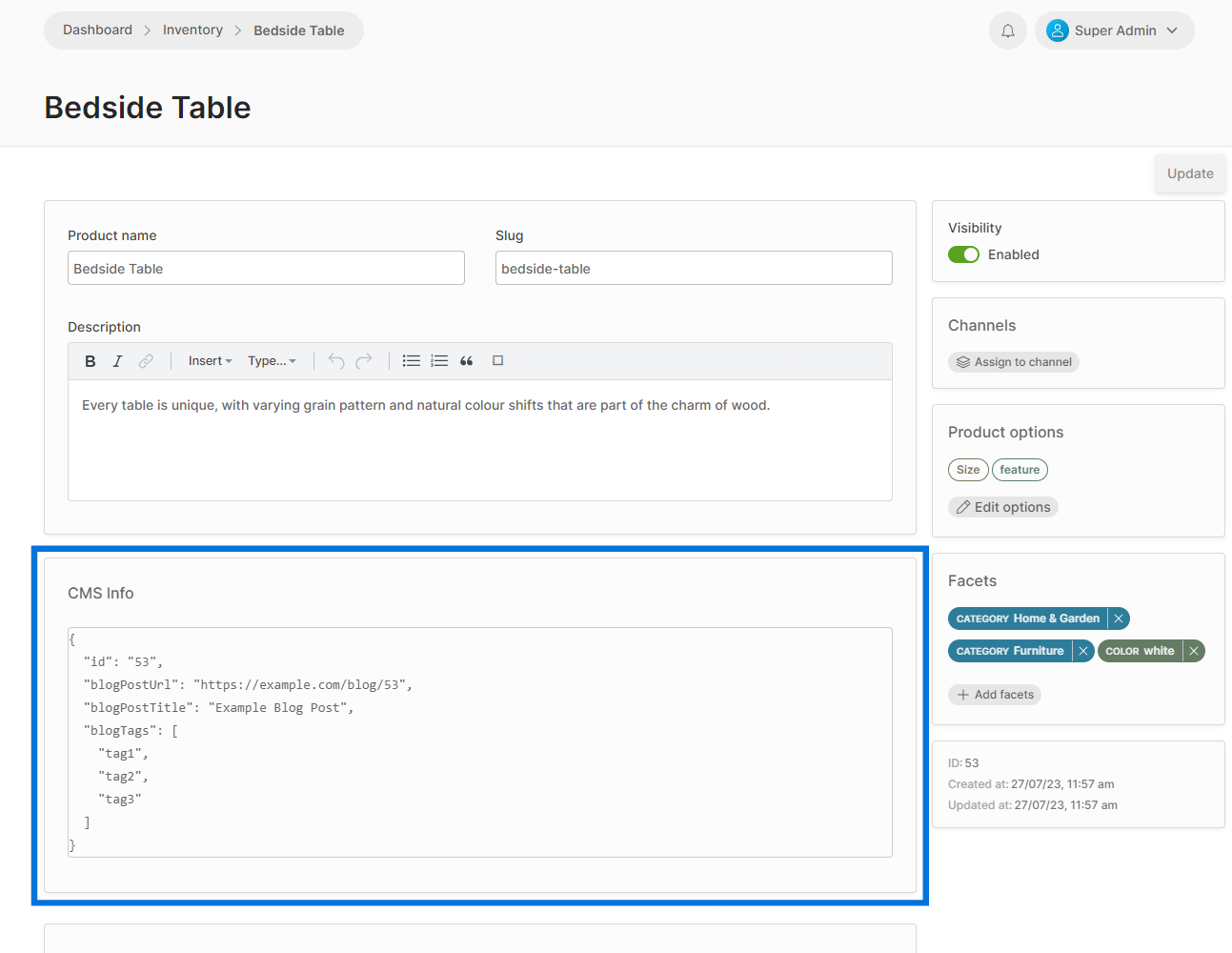Toggle bold formatting in the description editor
1232x953 pixels.
[90, 360]
